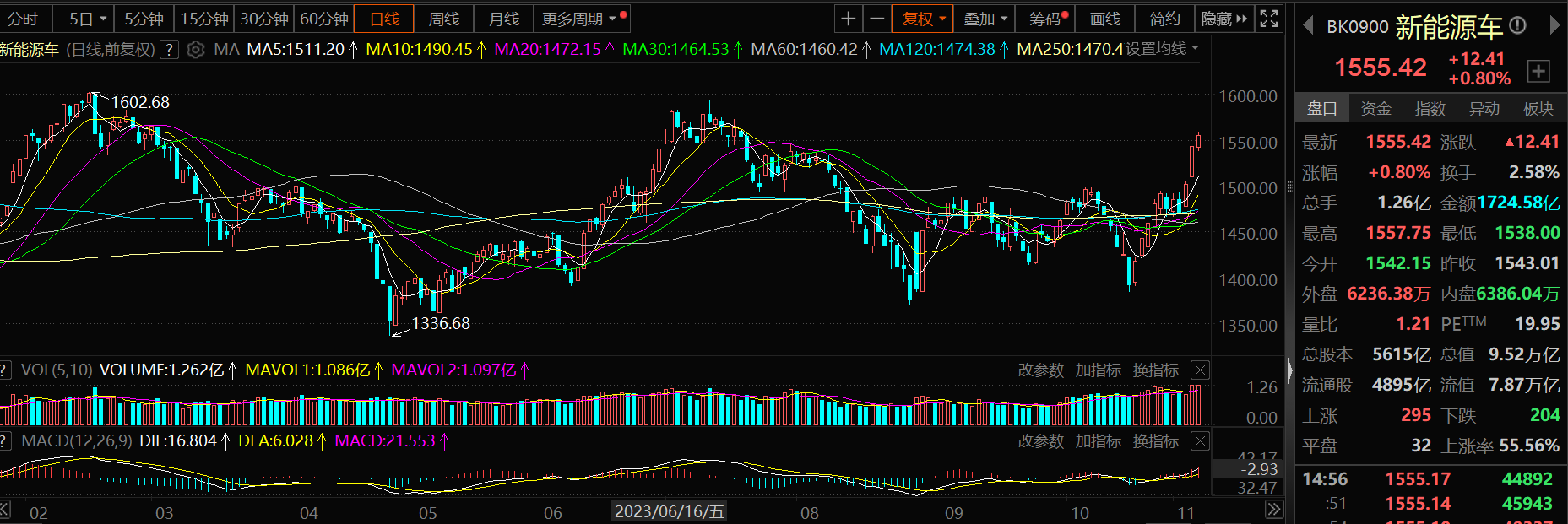The image size is (1568, 524).
Task: Click info icon next to 新能源车 title
Action: [x=1517, y=26]
